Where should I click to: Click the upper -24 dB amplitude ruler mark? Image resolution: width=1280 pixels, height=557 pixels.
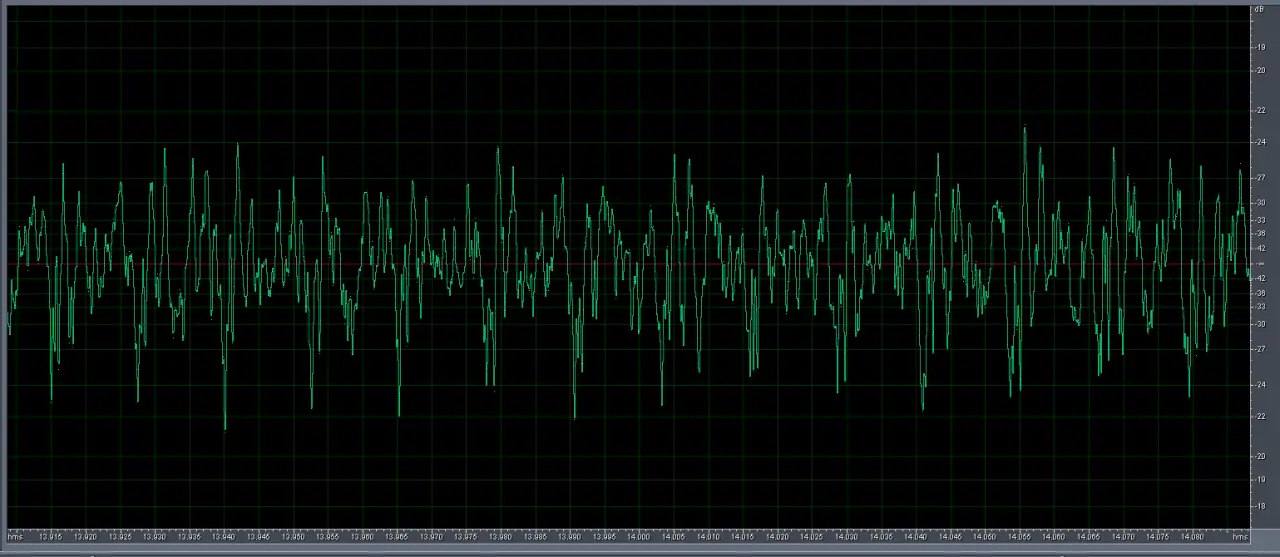pyautogui.click(x=1260, y=142)
